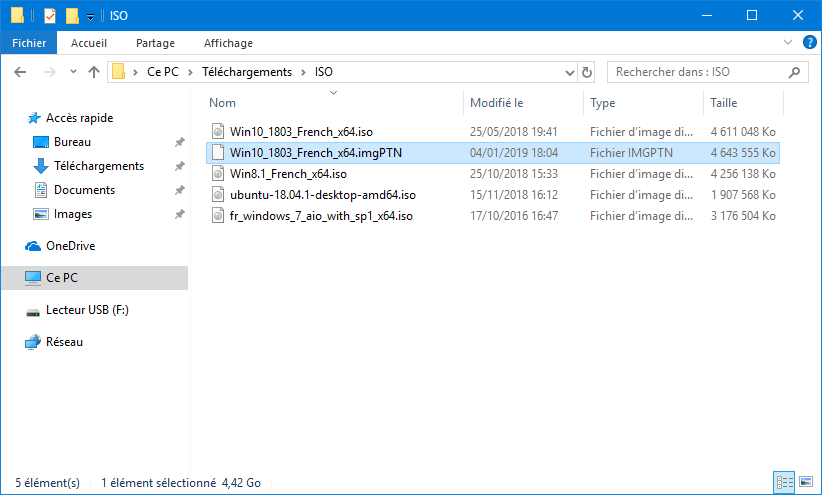Switch to the Accueil ribbon tab
The height and width of the screenshot is (495, 822).
[89, 43]
